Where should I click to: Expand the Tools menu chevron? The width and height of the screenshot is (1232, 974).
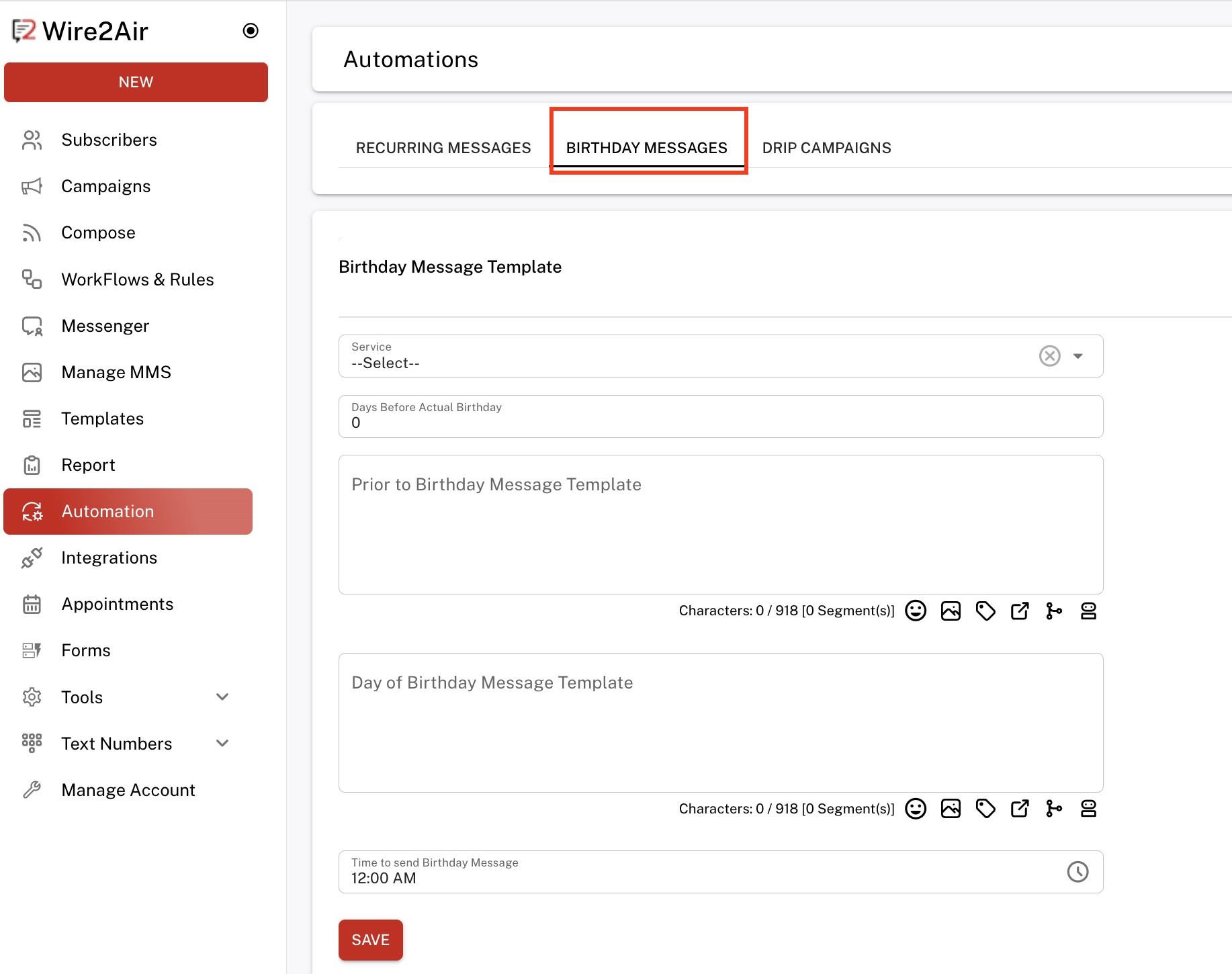[222, 697]
